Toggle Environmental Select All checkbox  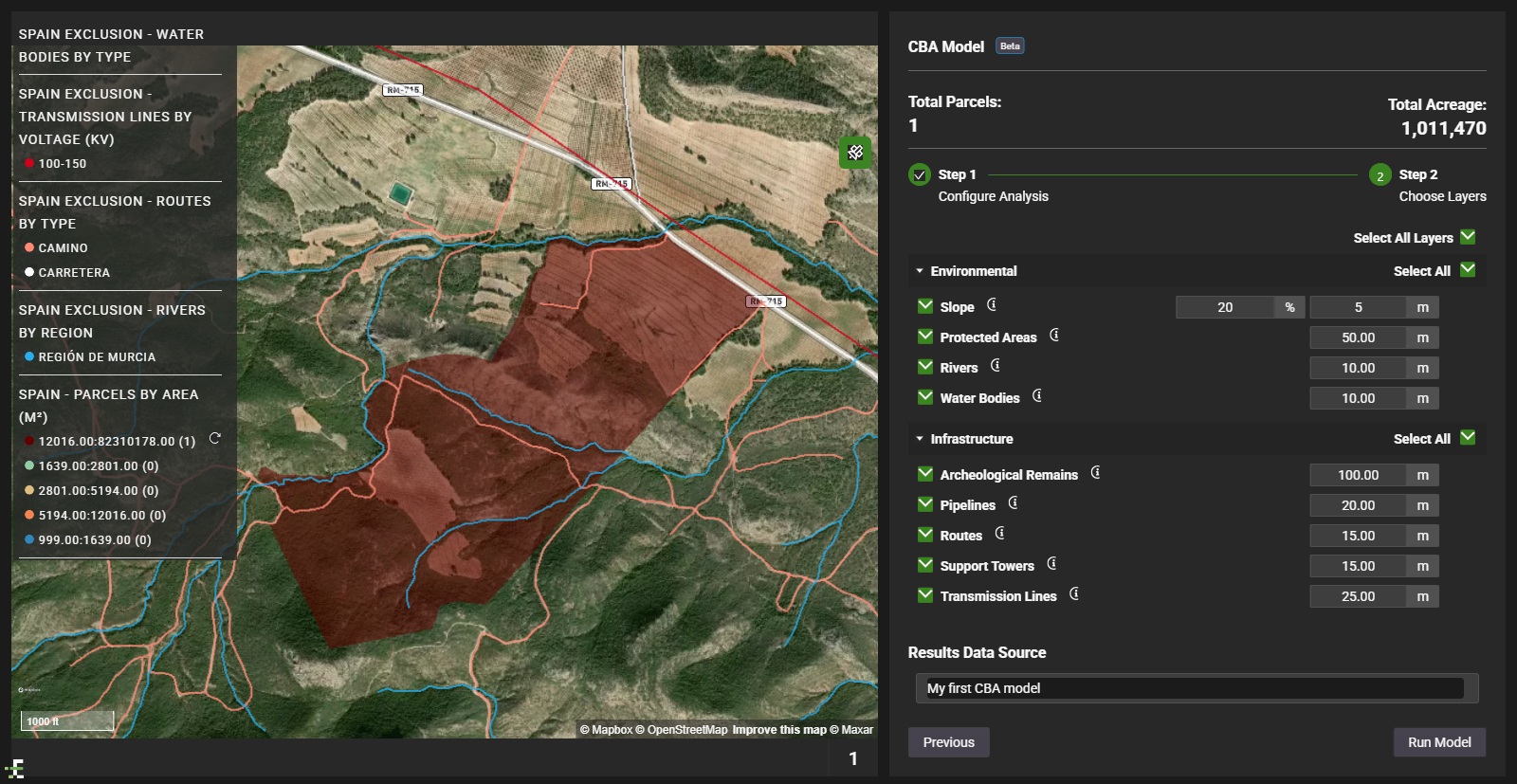pyautogui.click(x=1468, y=270)
